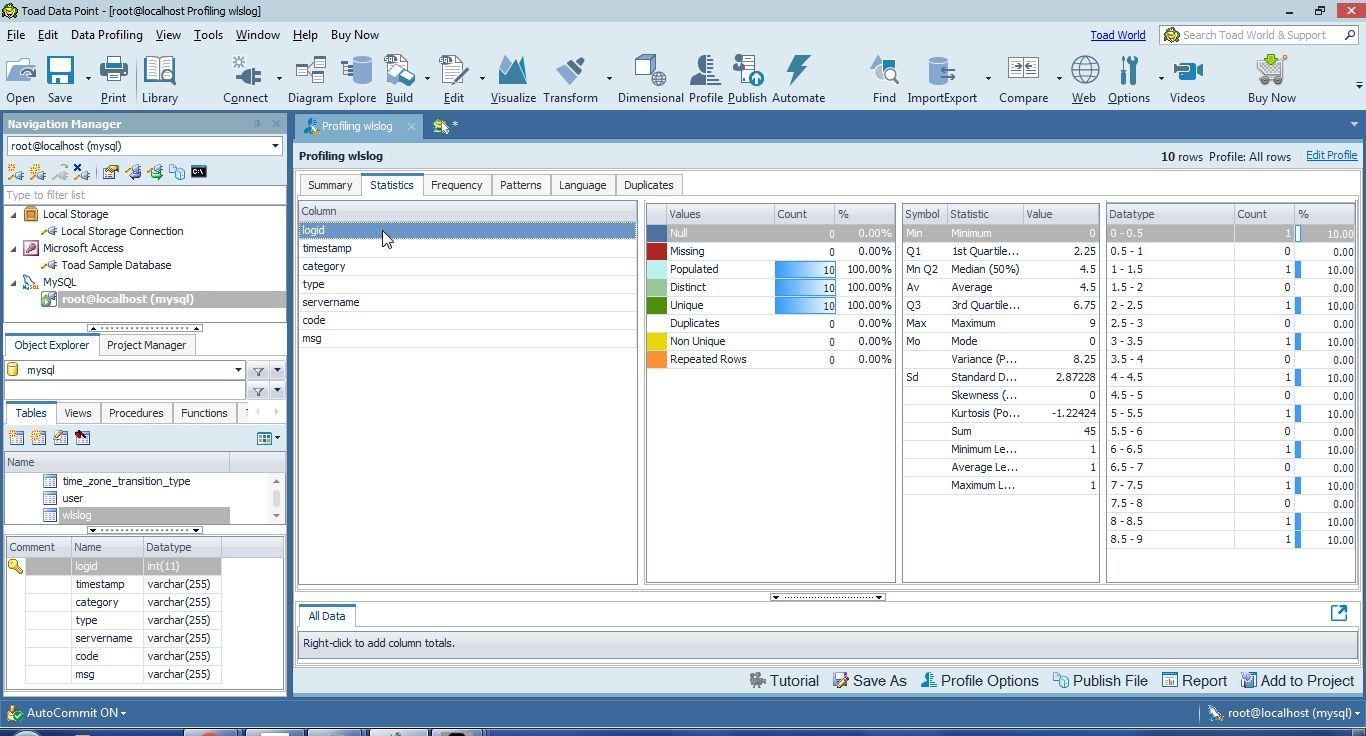The width and height of the screenshot is (1366, 736).
Task: Click the Non Unique yellow color swatch
Action: click(x=657, y=341)
